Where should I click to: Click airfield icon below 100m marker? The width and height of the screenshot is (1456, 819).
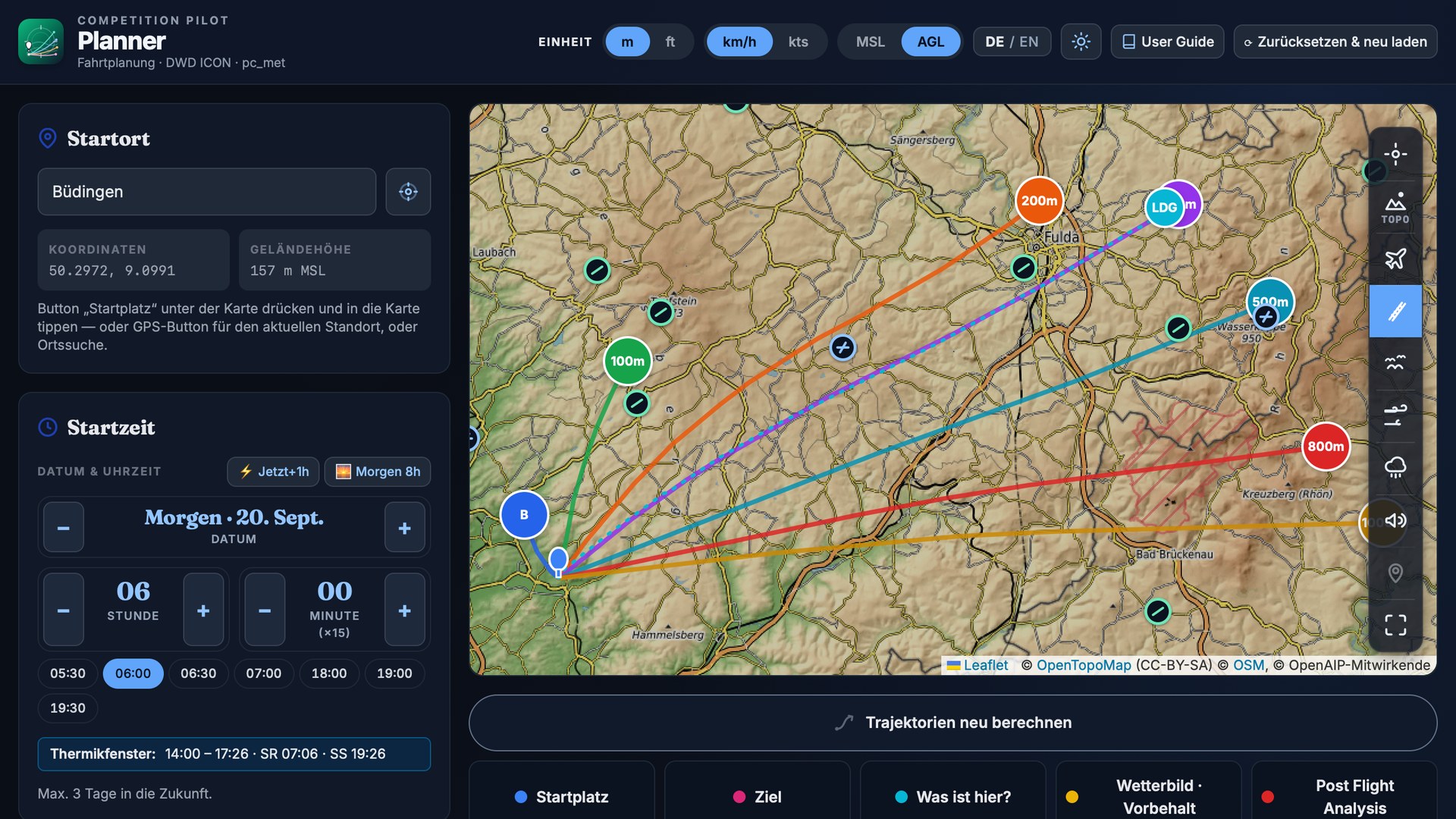637,403
